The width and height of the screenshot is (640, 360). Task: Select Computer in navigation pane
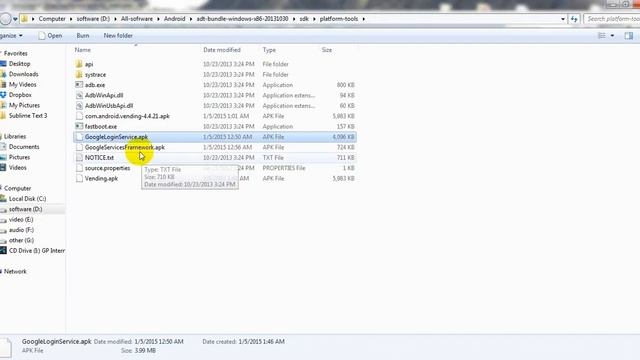(x=17, y=188)
